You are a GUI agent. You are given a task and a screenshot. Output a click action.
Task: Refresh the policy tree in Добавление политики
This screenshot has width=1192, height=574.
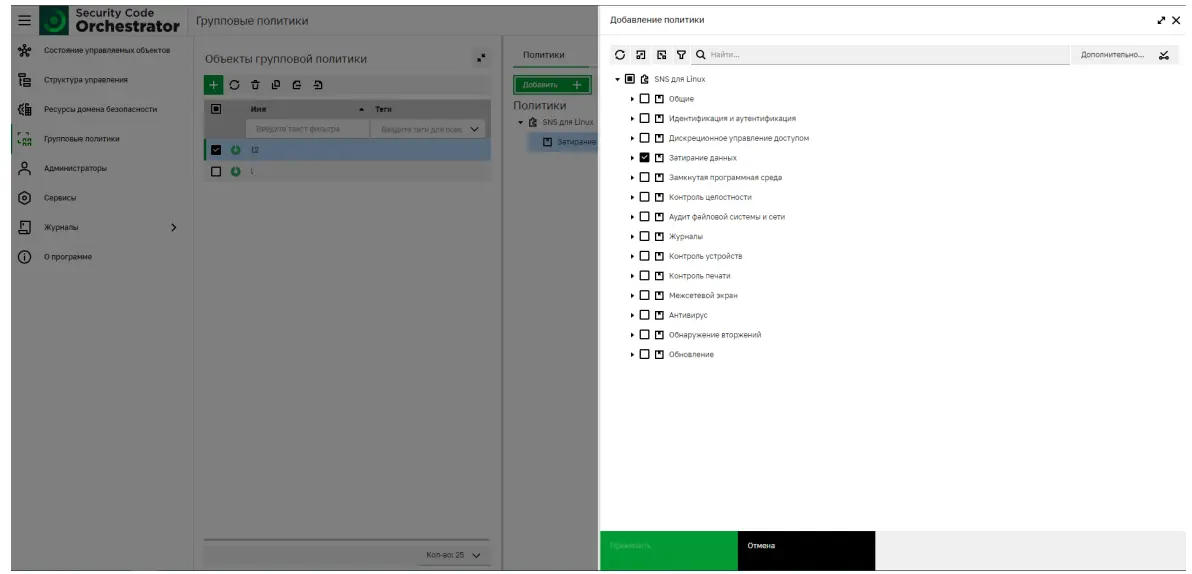coord(620,55)
